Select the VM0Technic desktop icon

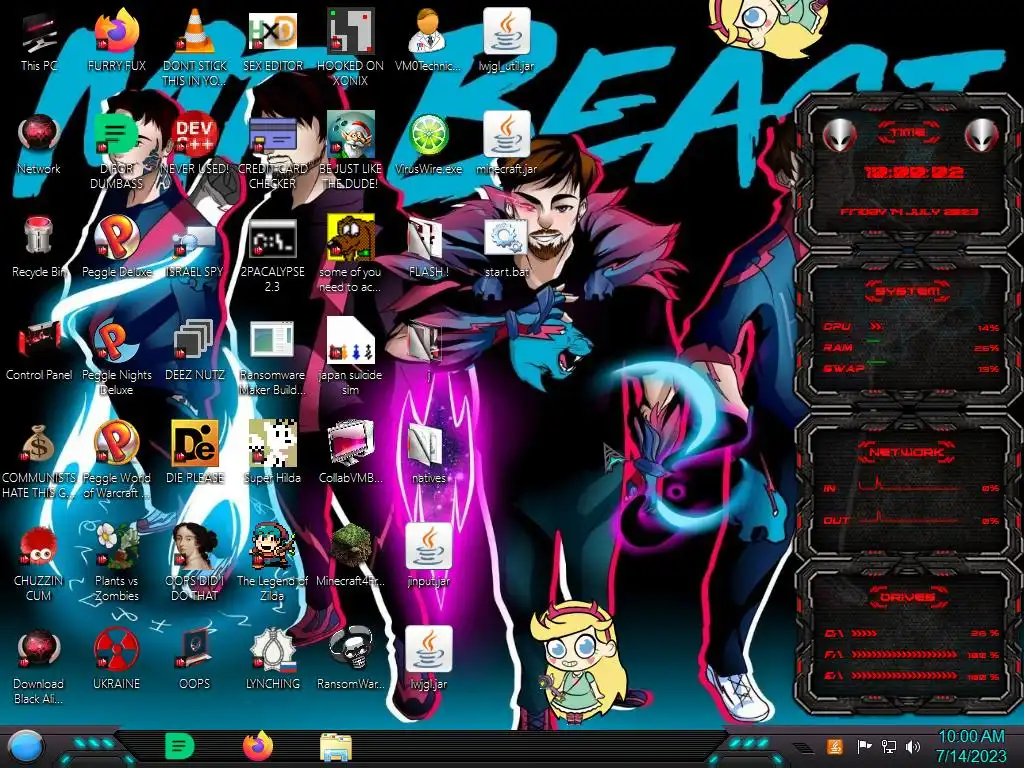(x=428, y=41)
